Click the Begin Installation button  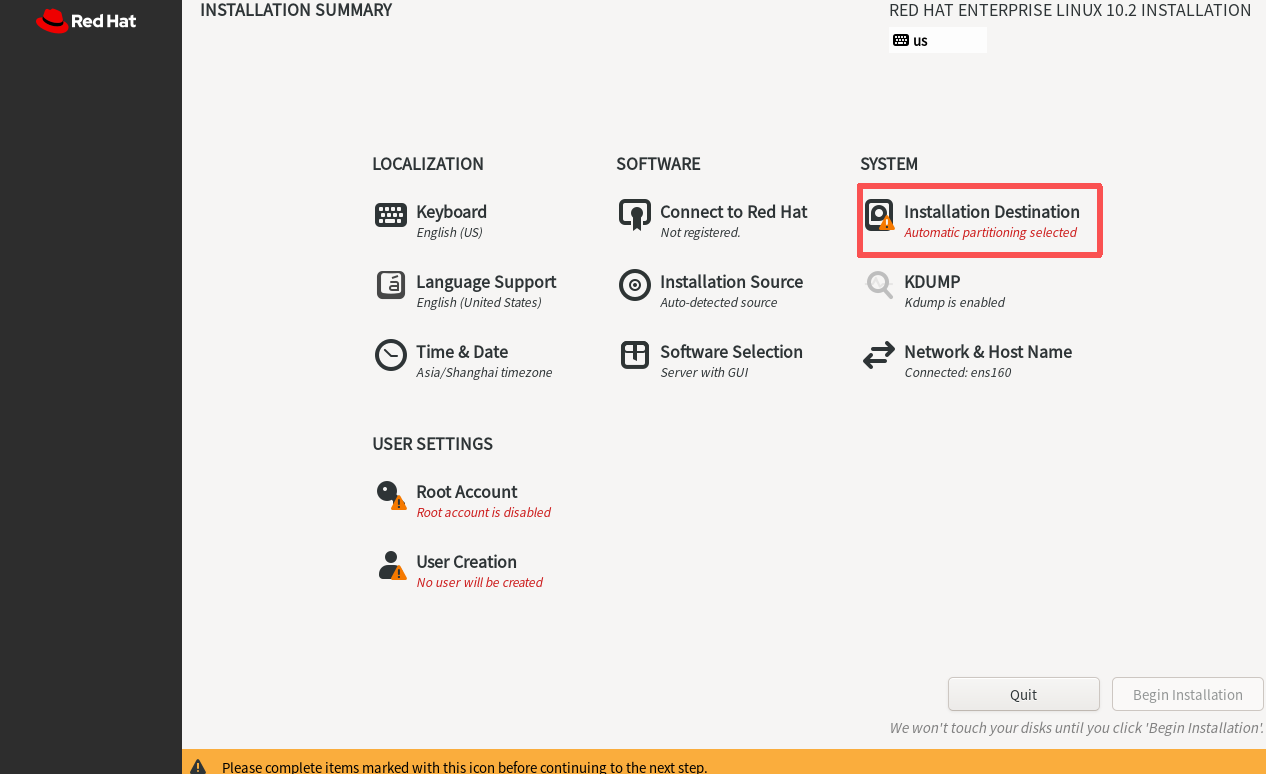[1188, 694]
